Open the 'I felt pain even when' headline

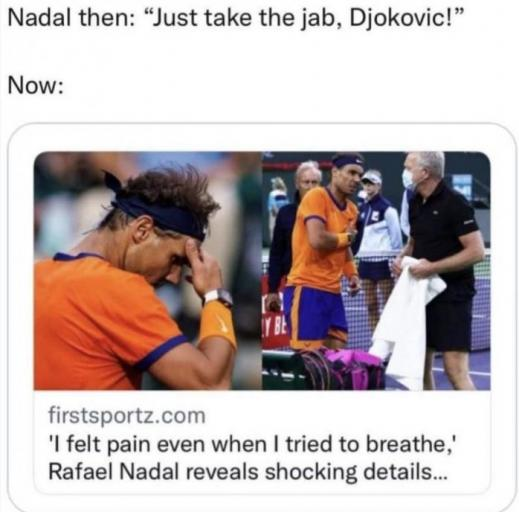click(252, 444)
